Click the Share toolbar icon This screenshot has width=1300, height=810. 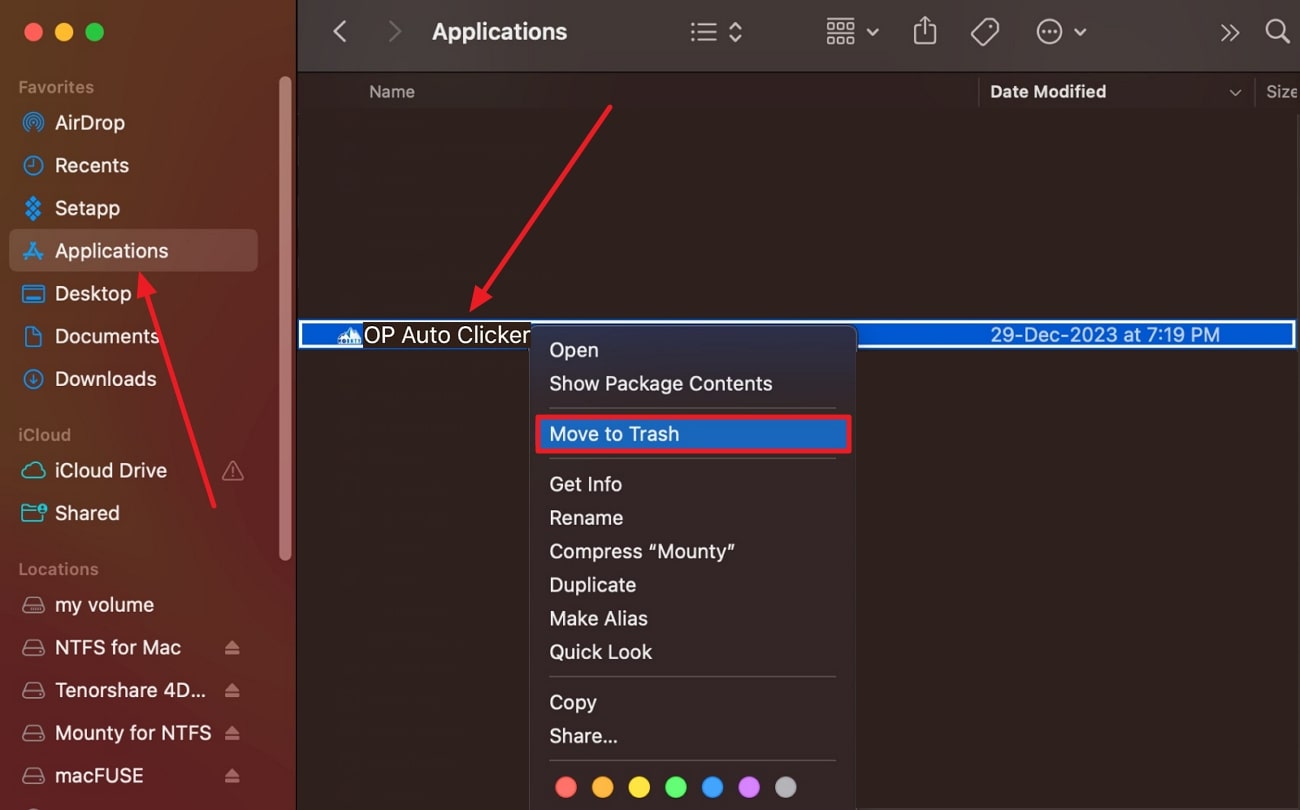point(925,31)
